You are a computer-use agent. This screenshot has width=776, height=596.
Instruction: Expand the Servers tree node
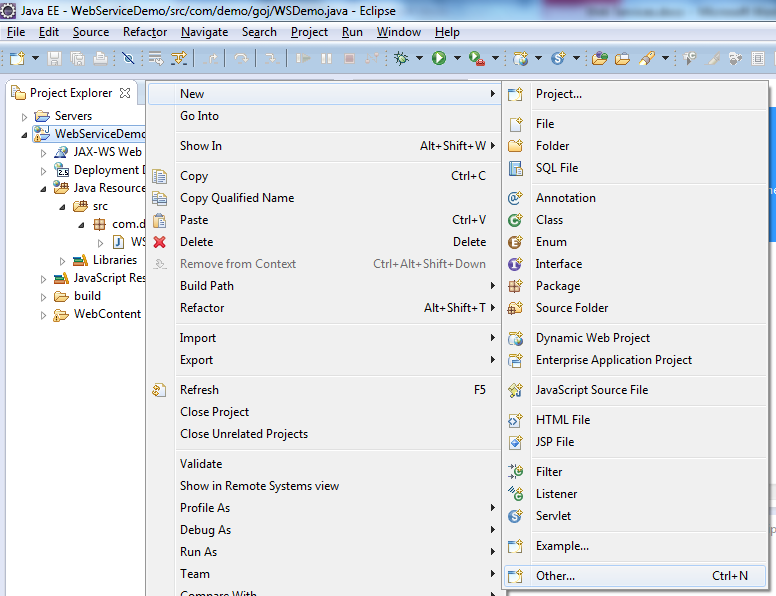[25, 117]
